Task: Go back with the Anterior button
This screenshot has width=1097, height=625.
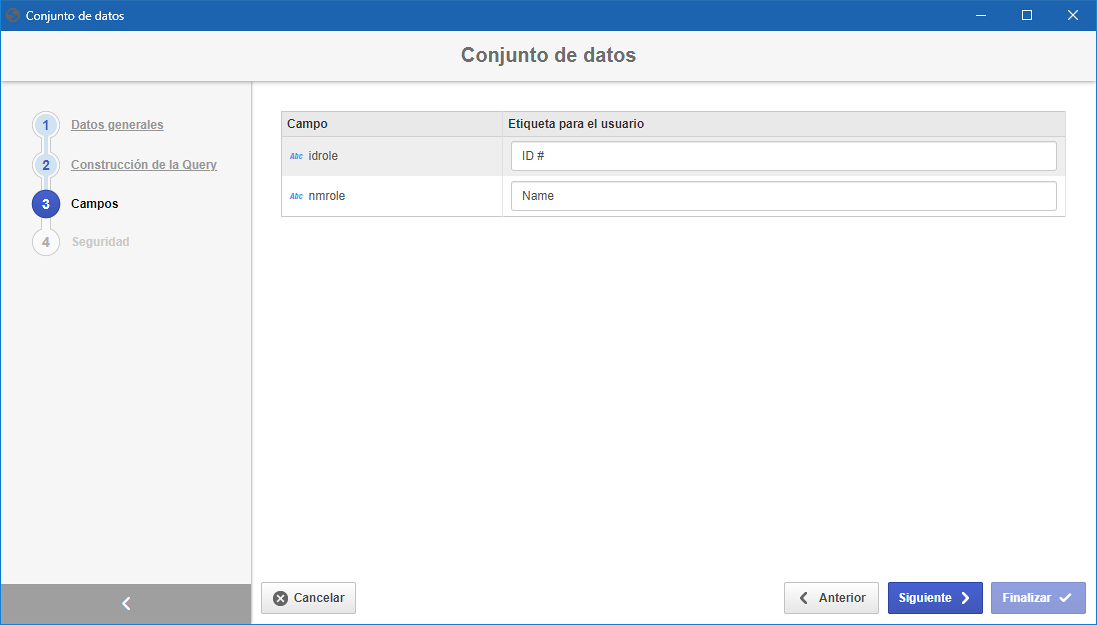Action: [831, 598]
